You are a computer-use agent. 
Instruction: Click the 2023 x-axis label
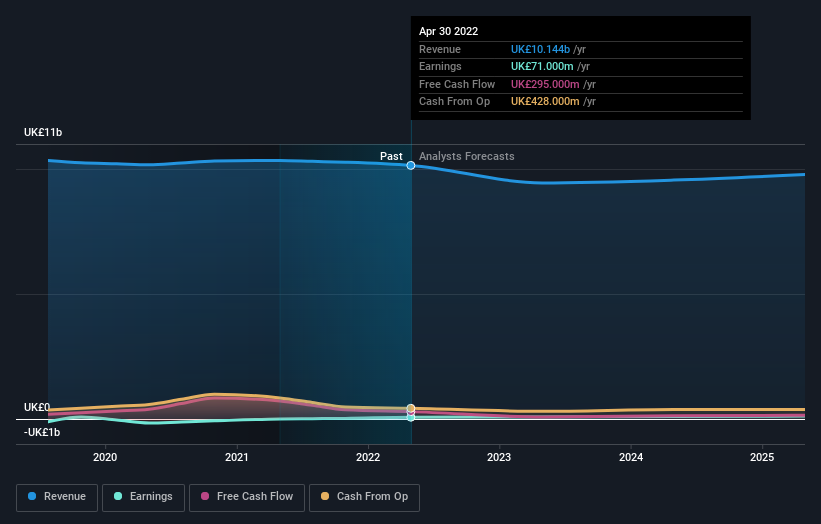tap(499, 457)
